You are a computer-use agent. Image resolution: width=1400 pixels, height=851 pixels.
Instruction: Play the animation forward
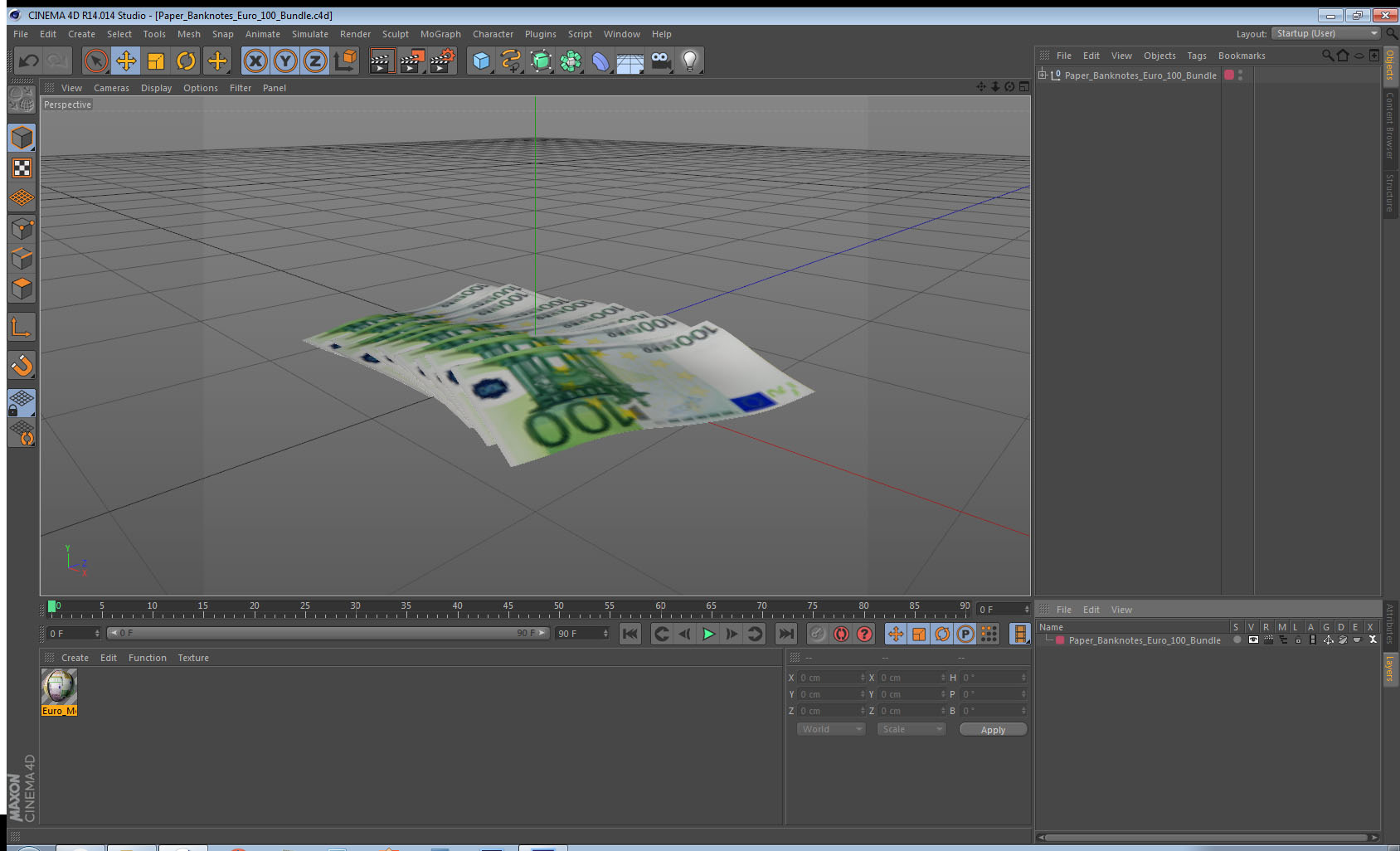click(708, 634)
